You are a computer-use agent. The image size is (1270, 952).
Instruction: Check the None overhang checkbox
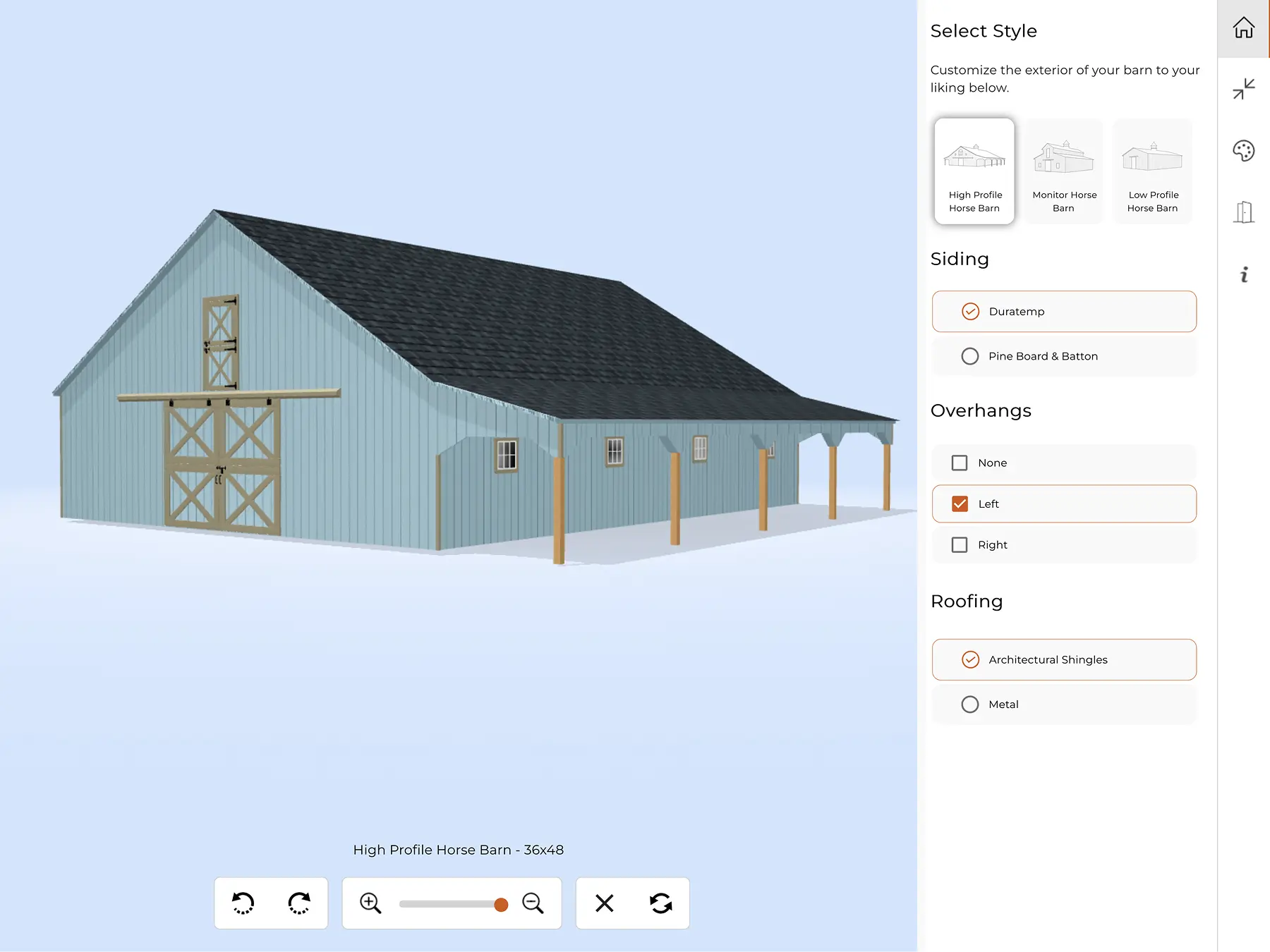pos(960,463)
